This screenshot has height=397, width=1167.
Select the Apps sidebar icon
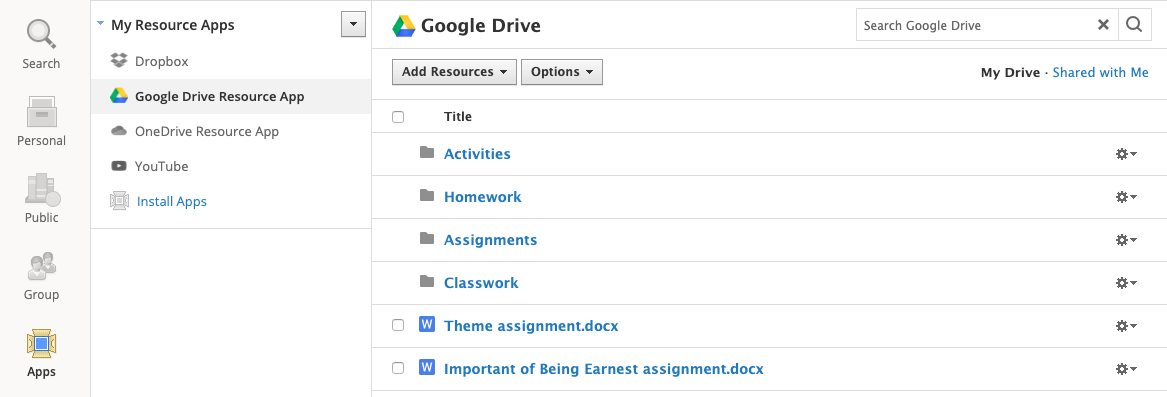click(x=41, y=352)
